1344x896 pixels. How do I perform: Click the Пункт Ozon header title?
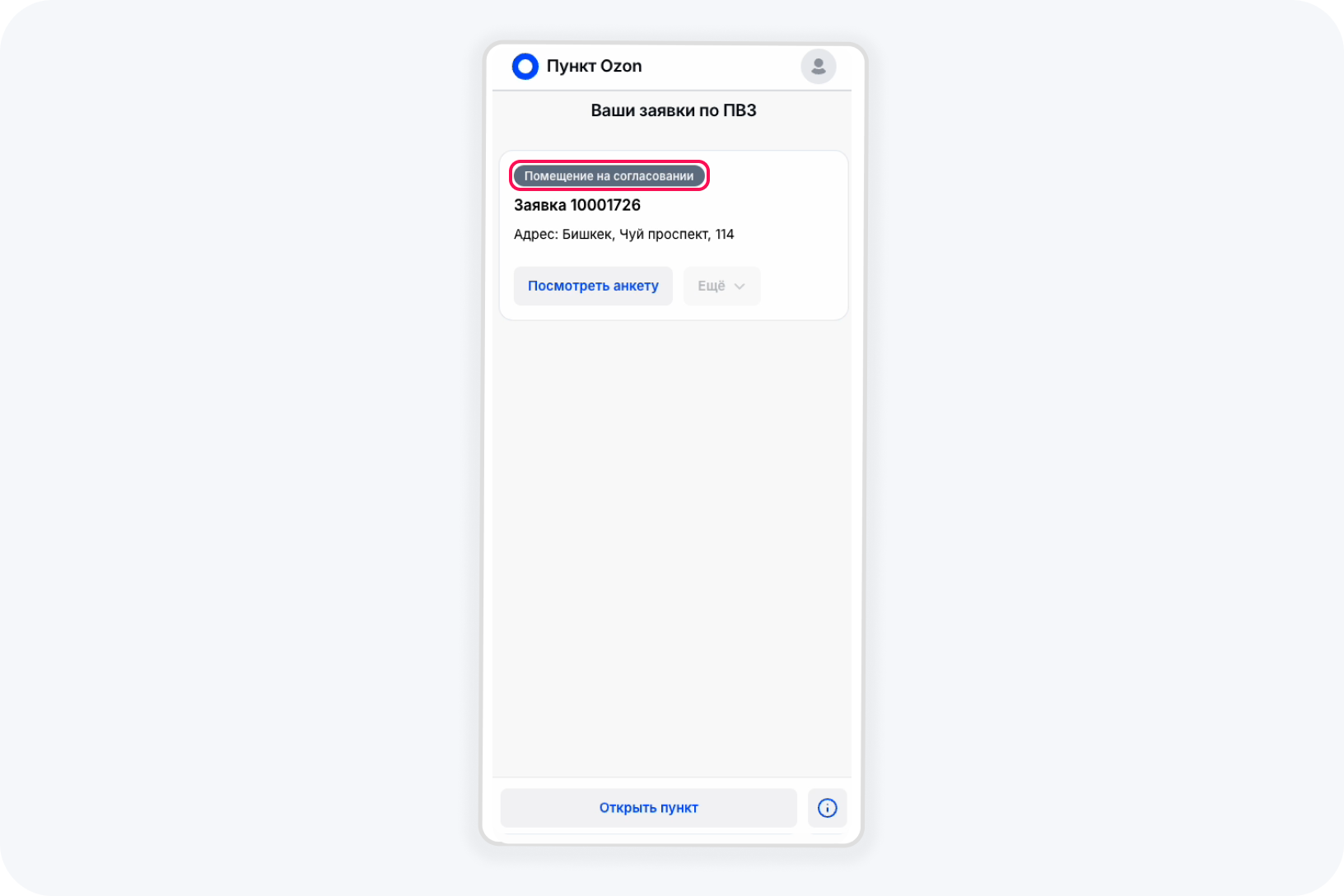[594, 66]
